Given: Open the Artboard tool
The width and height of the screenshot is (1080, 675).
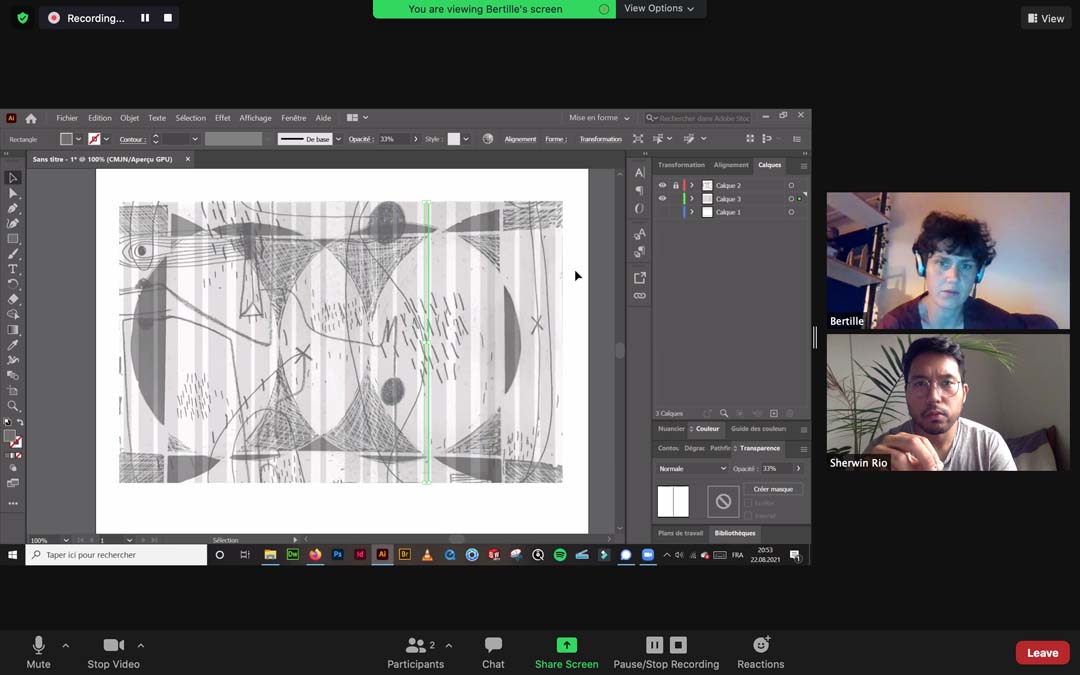Looking at the screenshot, I should (12, 391).
